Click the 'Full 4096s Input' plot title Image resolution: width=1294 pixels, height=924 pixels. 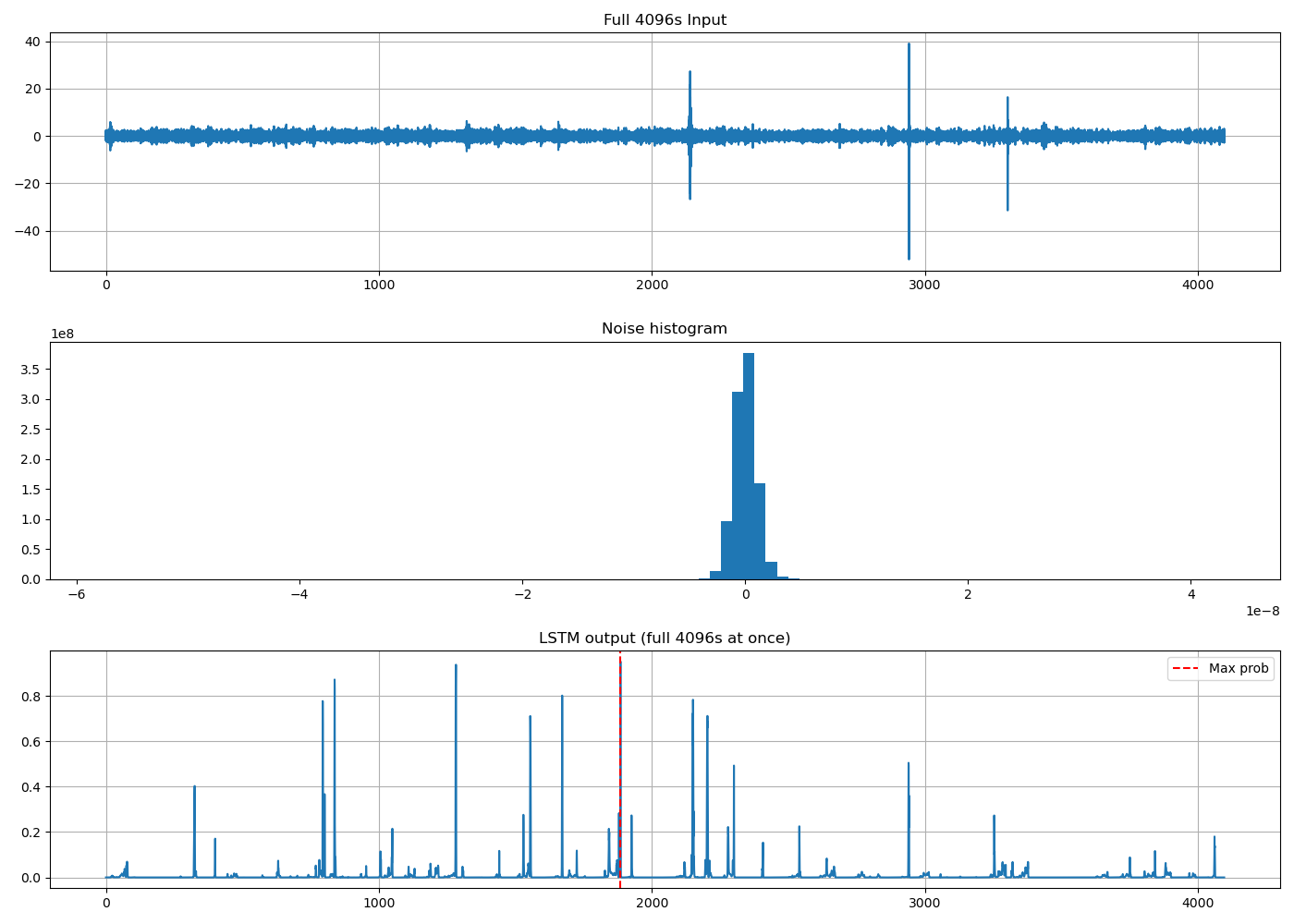point(665,20)
